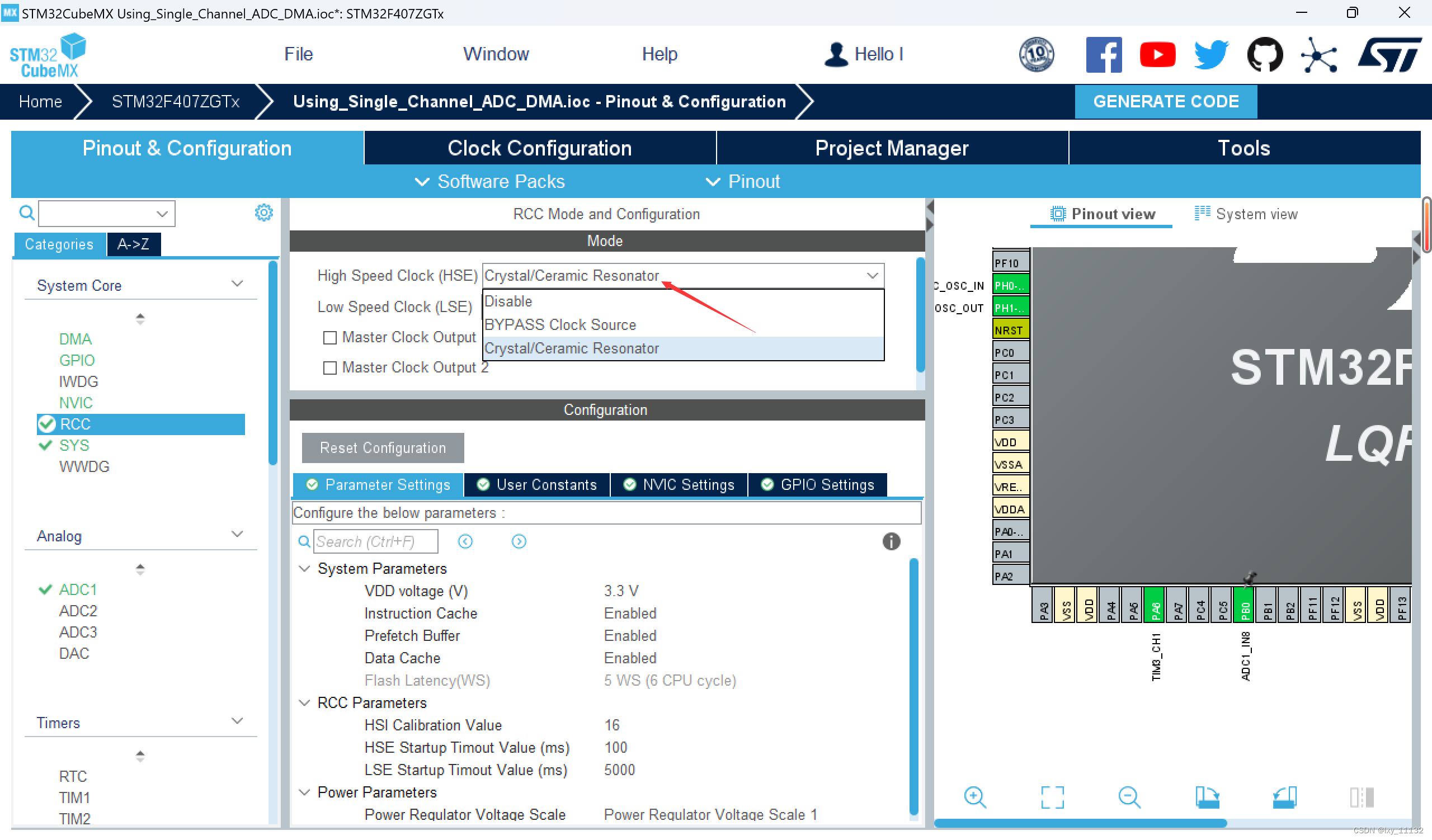Open the YouTube icon link

[x=1157, y=54]
